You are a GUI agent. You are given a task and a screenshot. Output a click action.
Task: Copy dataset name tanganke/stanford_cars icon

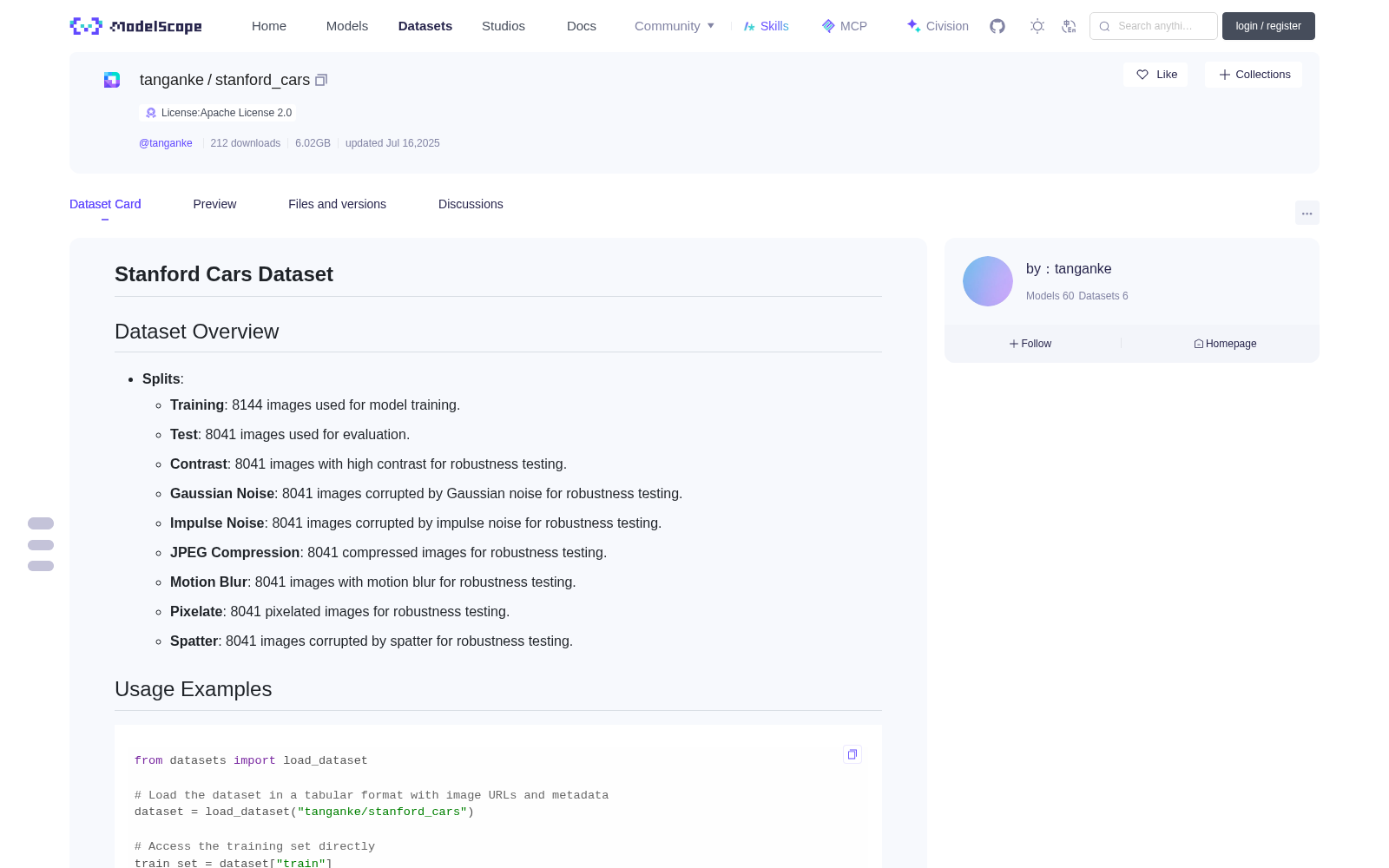tap(321, 80)
